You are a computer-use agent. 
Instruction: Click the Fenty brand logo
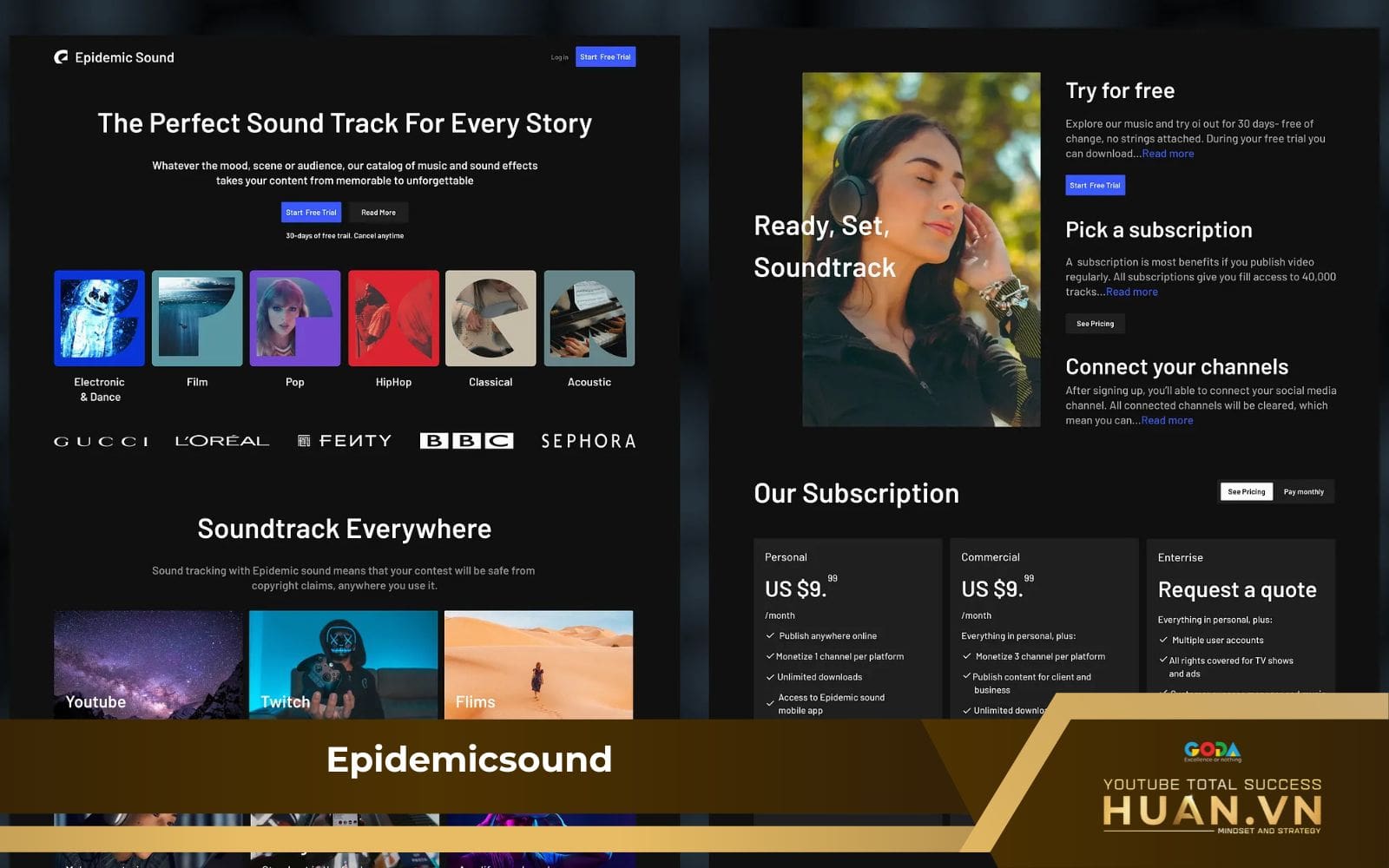345,441
